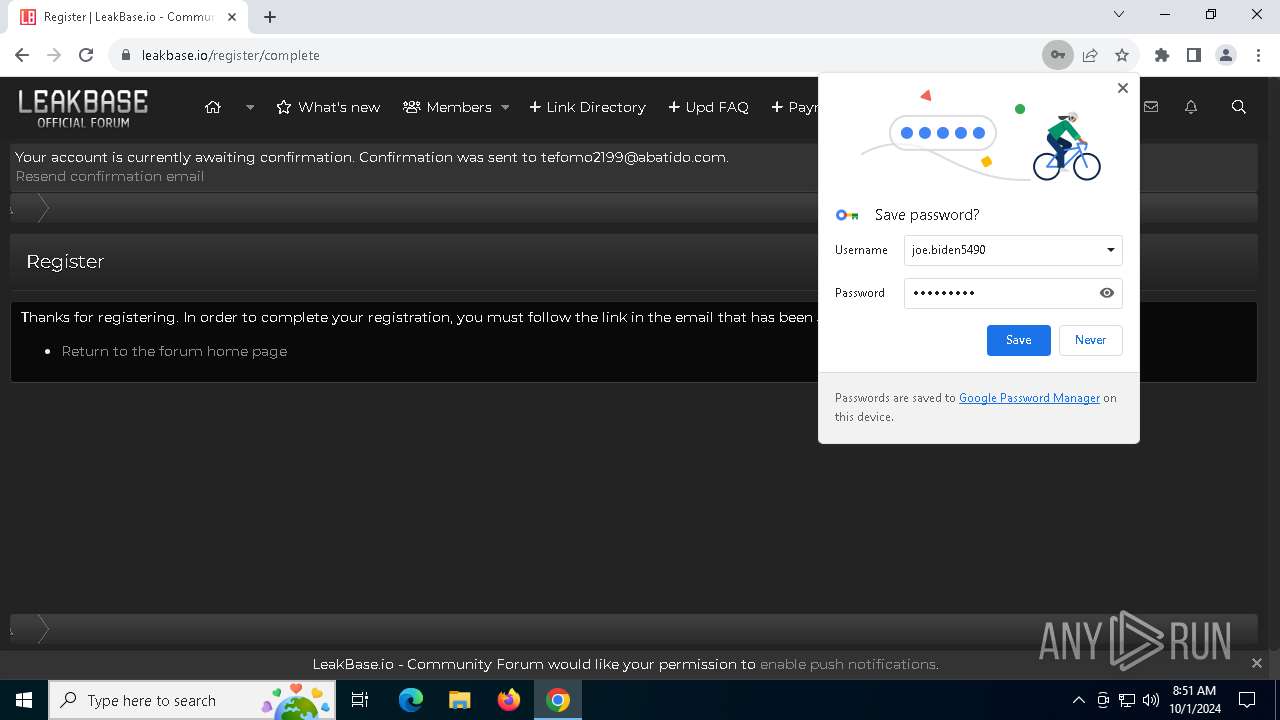Open the password manager key icon
This screenshot has height=720, width=1280.
pyautogui.click(x=1057, y=55)
